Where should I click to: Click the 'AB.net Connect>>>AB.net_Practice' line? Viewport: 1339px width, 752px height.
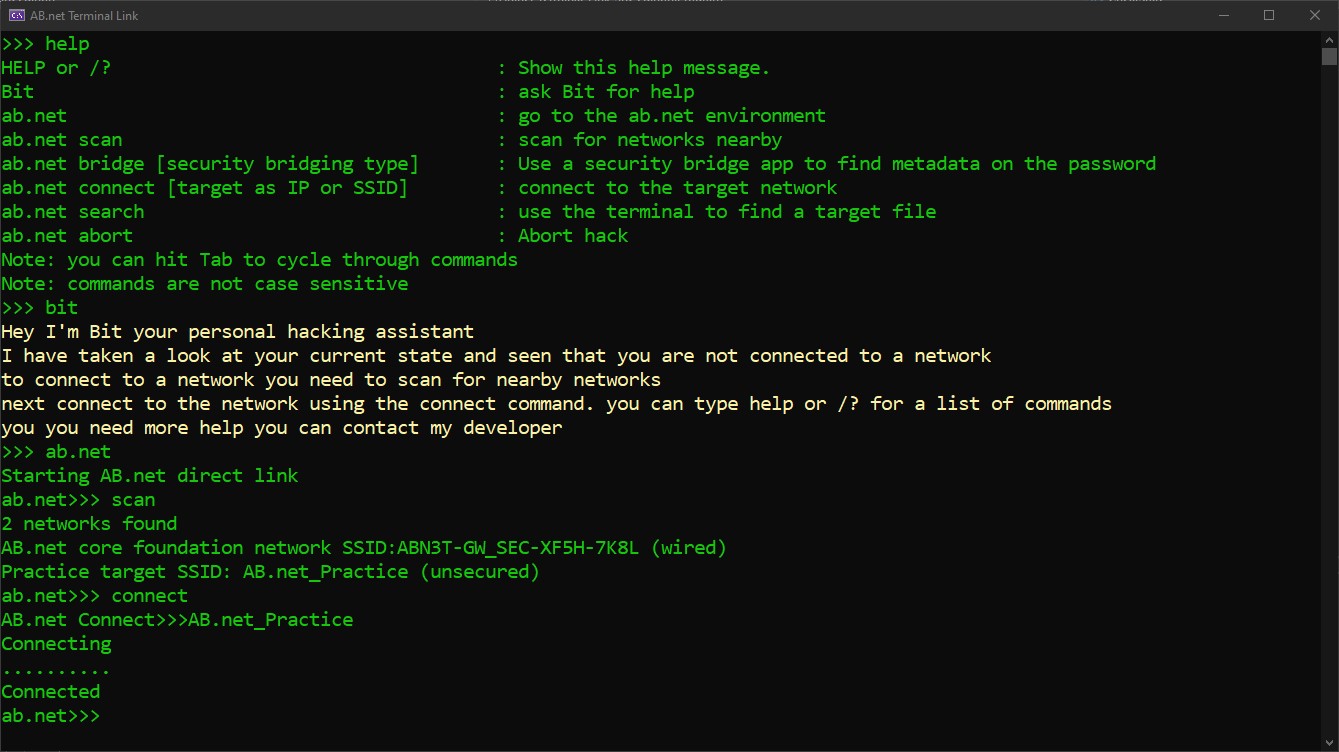click(177, 620)
